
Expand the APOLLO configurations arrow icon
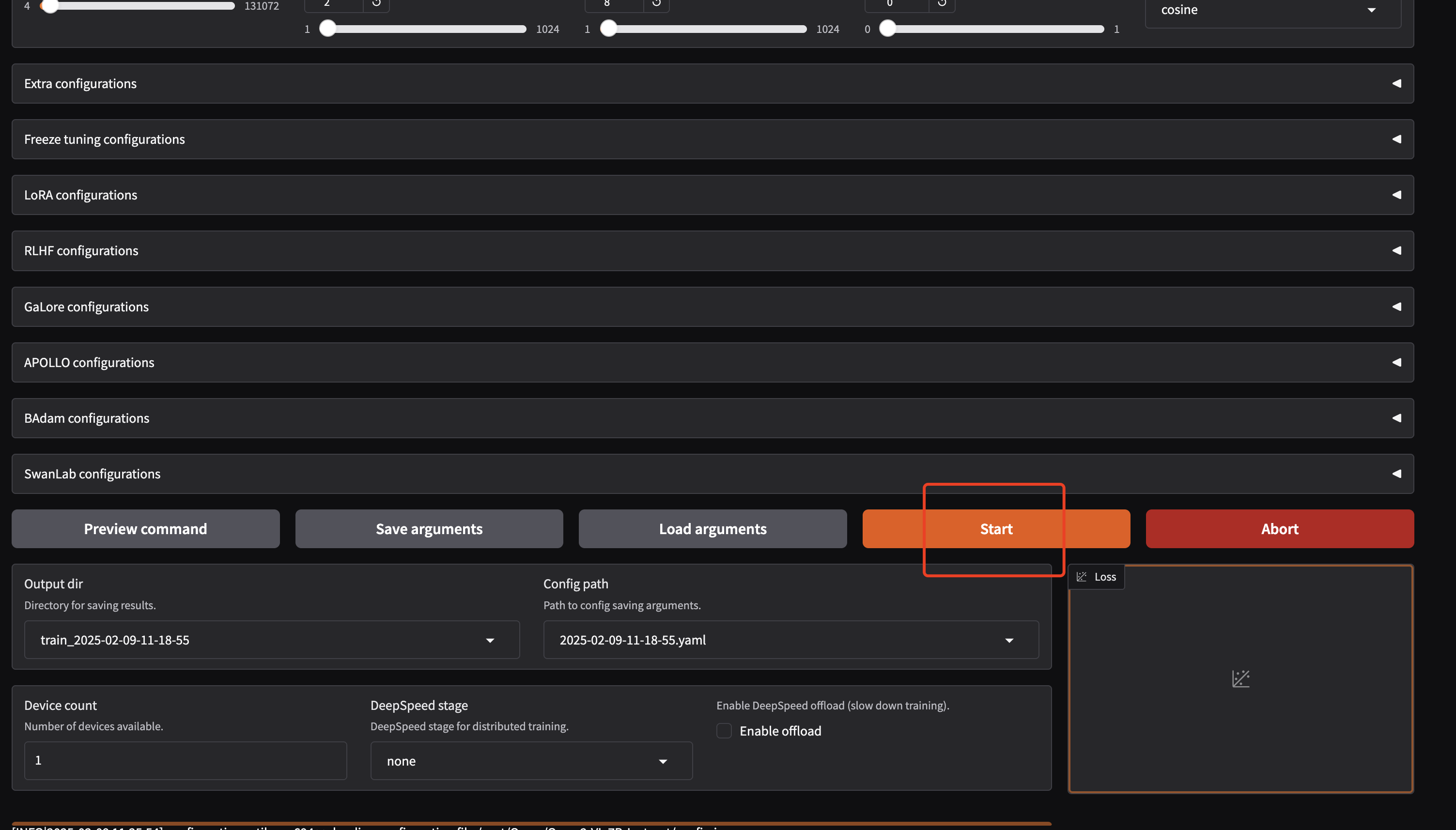tap(1396, 363)
